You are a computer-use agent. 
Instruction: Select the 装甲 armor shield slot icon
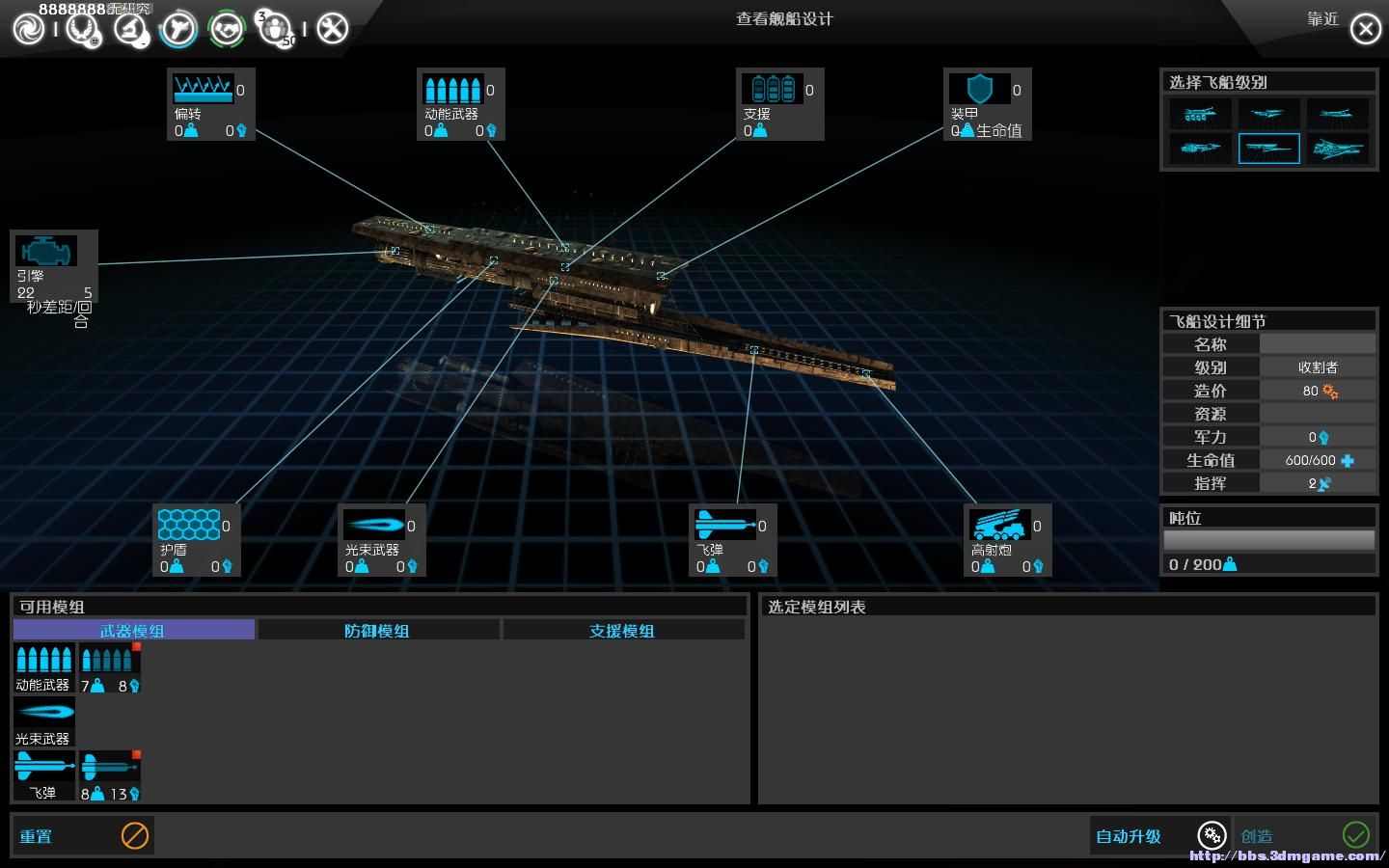click(x=979, y=89)
